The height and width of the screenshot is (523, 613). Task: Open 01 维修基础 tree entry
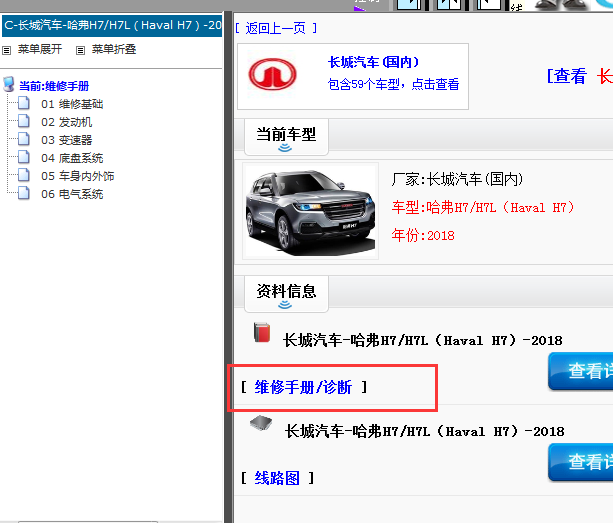[72, 104]
